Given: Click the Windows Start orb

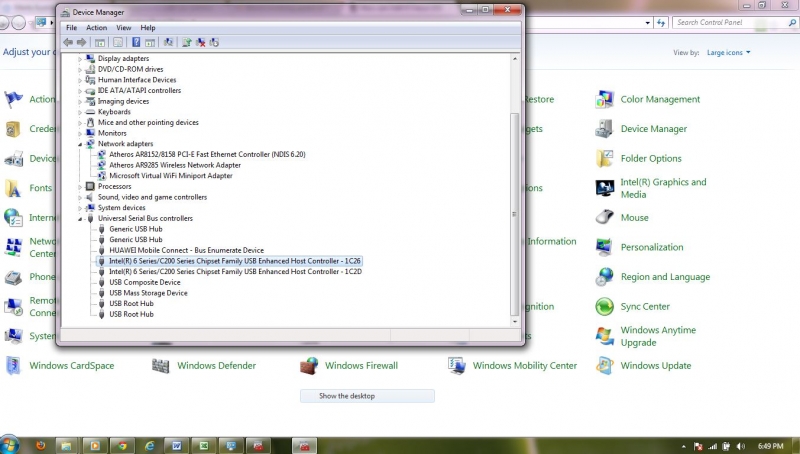Looking at the screenshot, I should [11, 444].
